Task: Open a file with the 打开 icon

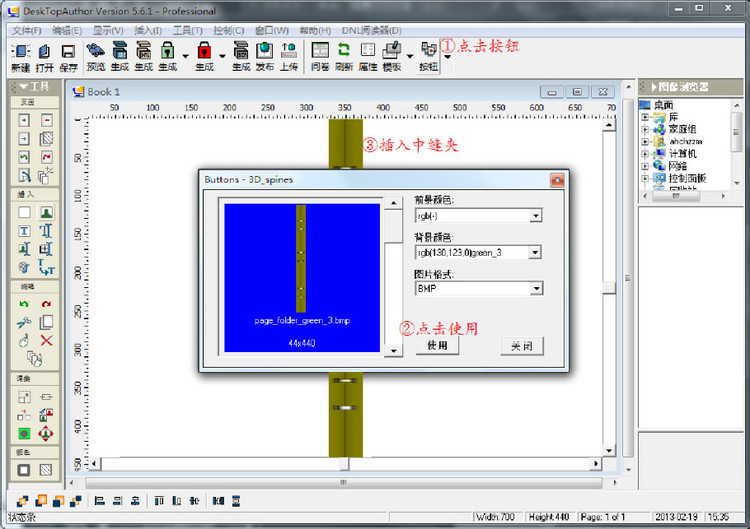Action: pyautogui.click(x=44, y=57)
